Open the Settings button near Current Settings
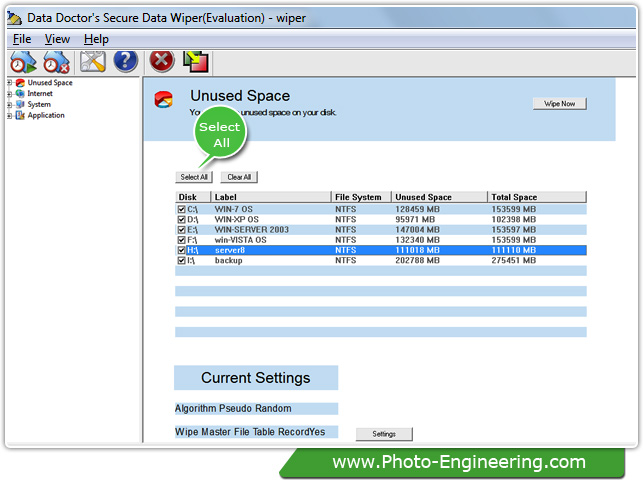Image resolution: width=643 pixels, height=480 pixels. [x=384, y=434]
